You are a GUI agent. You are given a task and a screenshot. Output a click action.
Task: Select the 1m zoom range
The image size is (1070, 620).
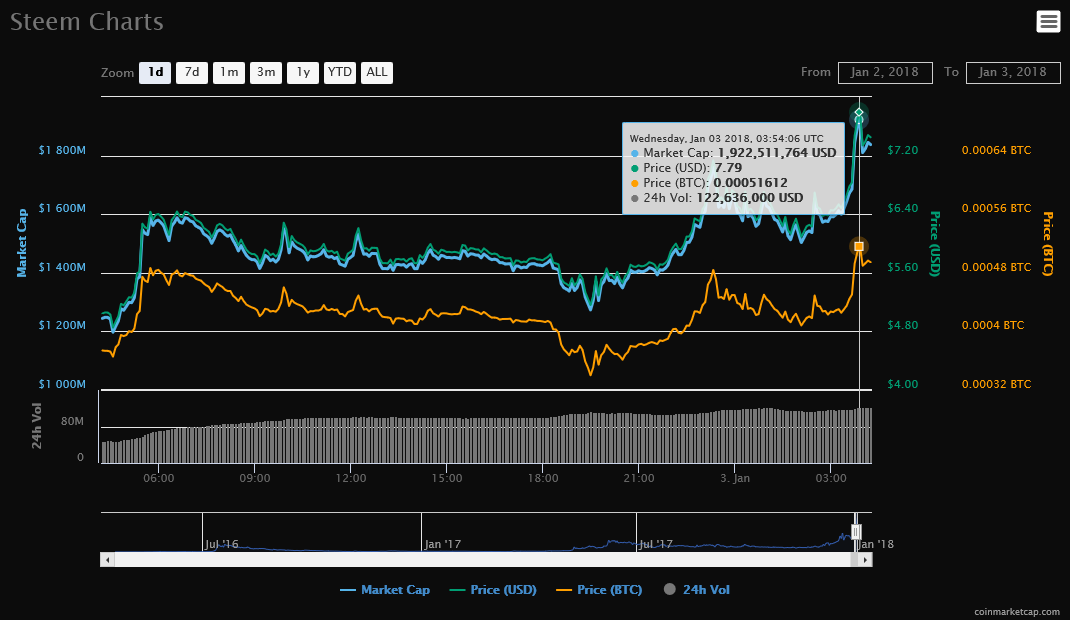click(x=229, y=72)
